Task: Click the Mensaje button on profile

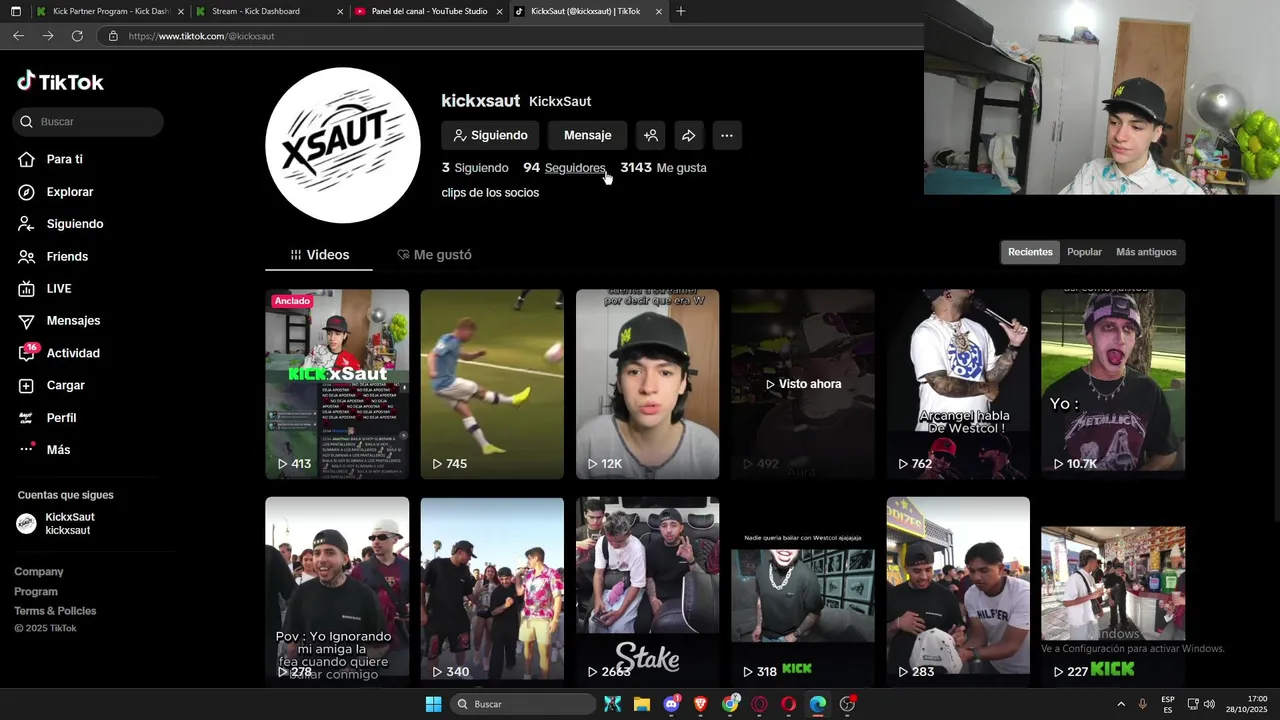Action: point(587,135)
